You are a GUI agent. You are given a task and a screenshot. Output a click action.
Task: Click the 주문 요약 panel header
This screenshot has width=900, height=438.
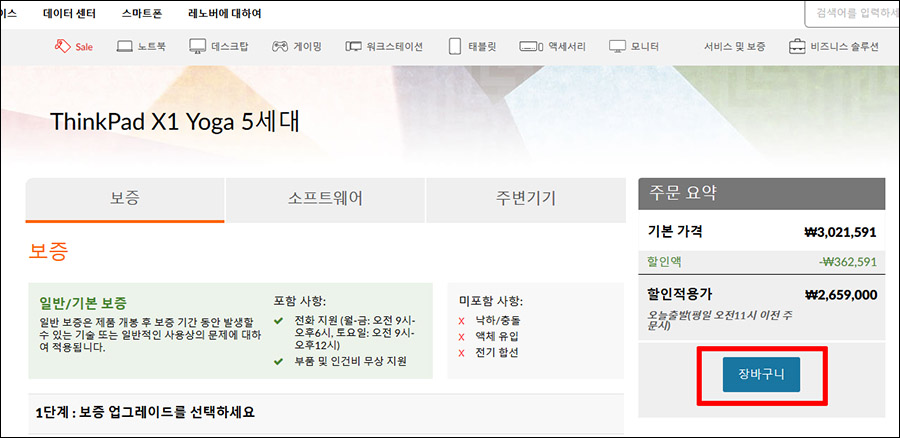pos(762,193)
